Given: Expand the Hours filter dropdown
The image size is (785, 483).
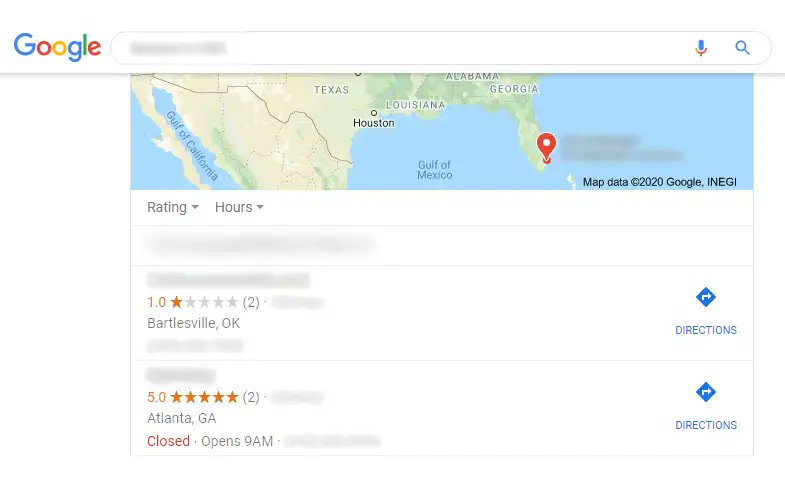Looking at the screenshot, I should coord(239,207).
